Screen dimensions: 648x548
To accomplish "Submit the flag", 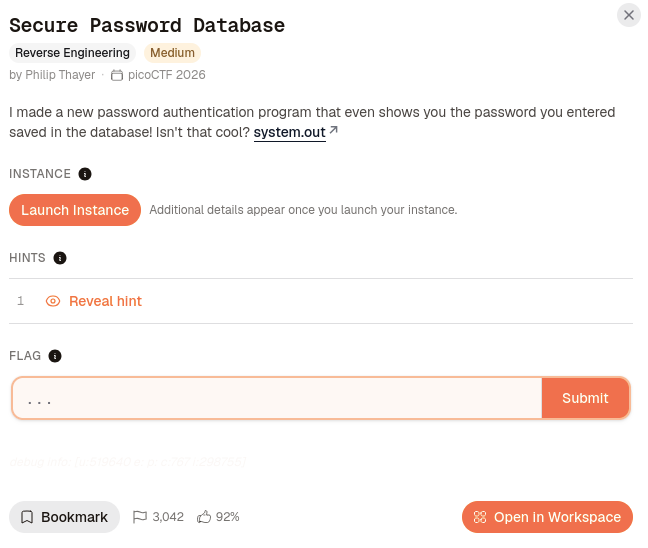I will (585, 398).
